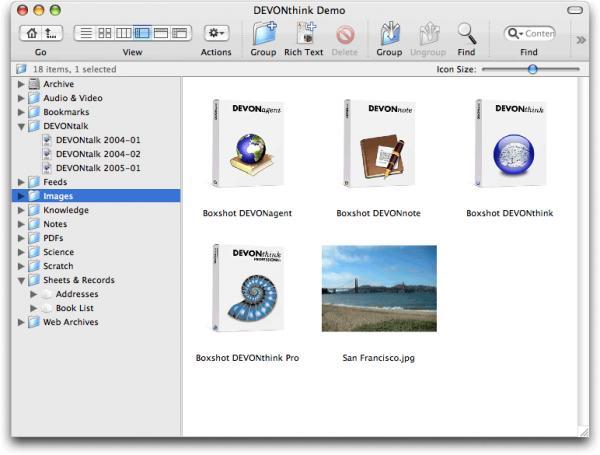Click the magnifying glass Find icon
The width and height of the screenshot is (600, 455).
pyautogui.click(x=466, y=33)
